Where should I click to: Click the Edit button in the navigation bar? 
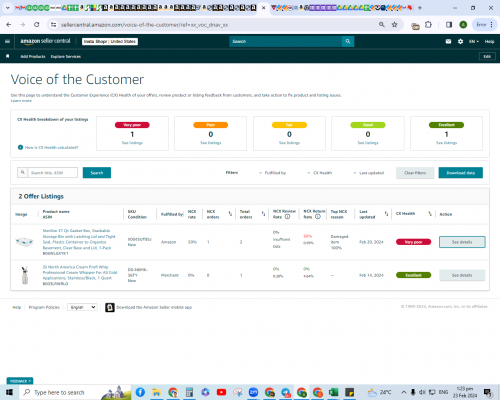point(487,56)
